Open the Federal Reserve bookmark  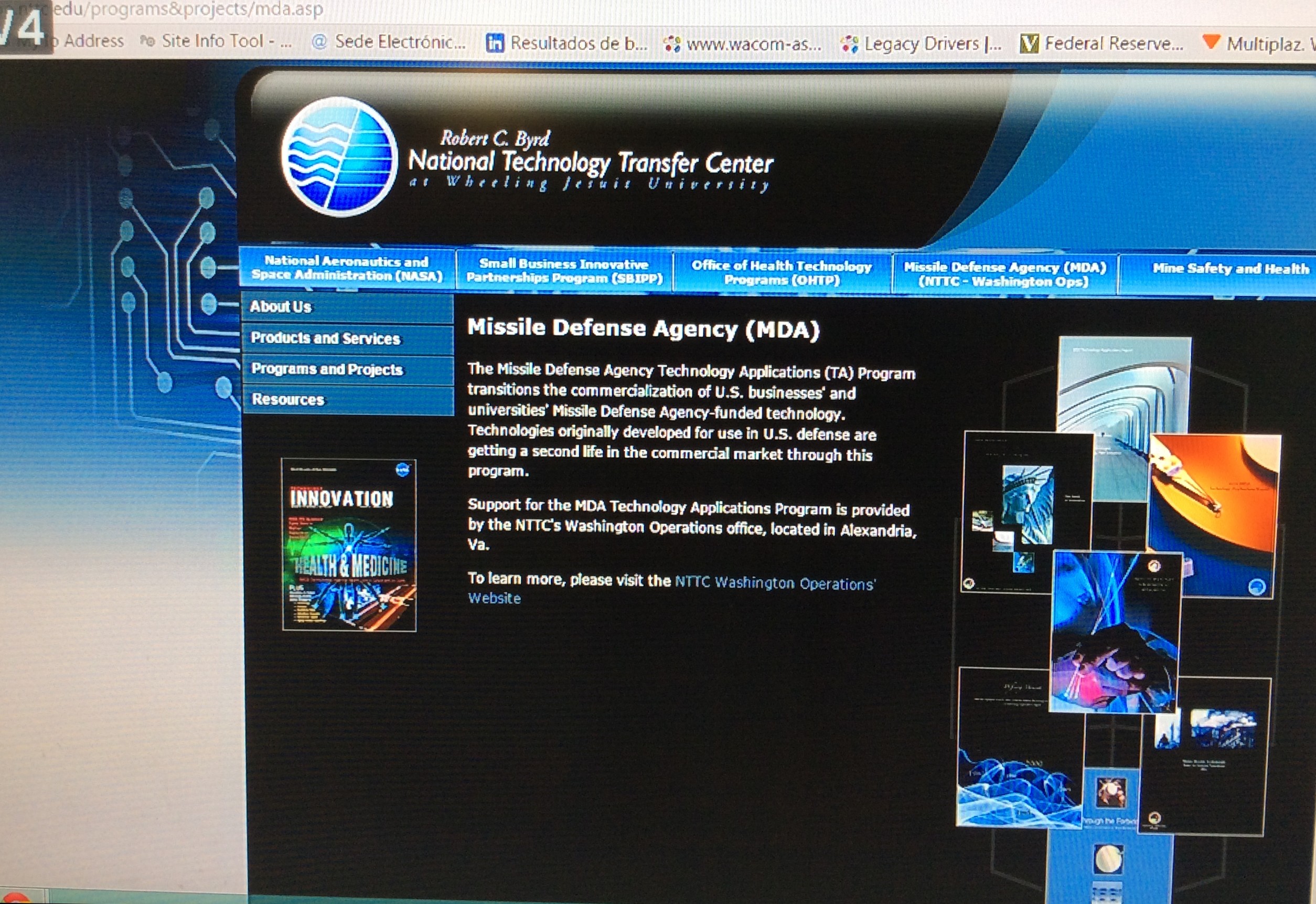pos(1102,44)
